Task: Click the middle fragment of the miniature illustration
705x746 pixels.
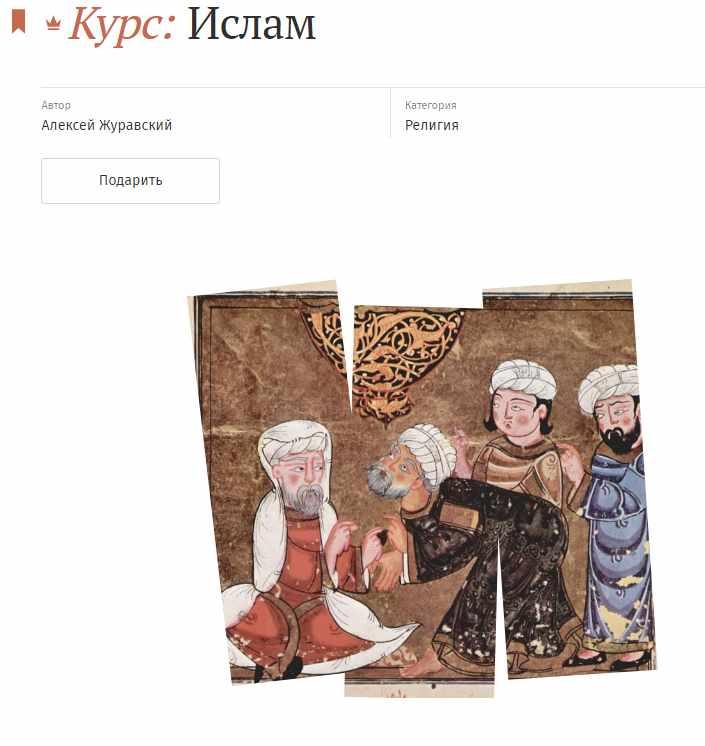Action: [419, 500]
